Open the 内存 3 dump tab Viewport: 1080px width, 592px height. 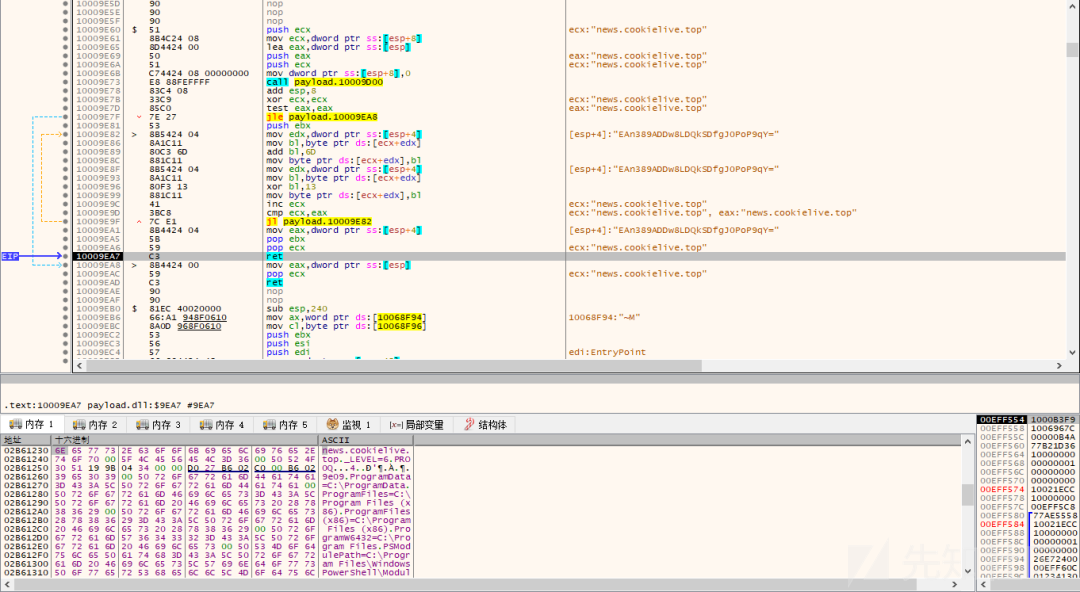tap(160, 425)
